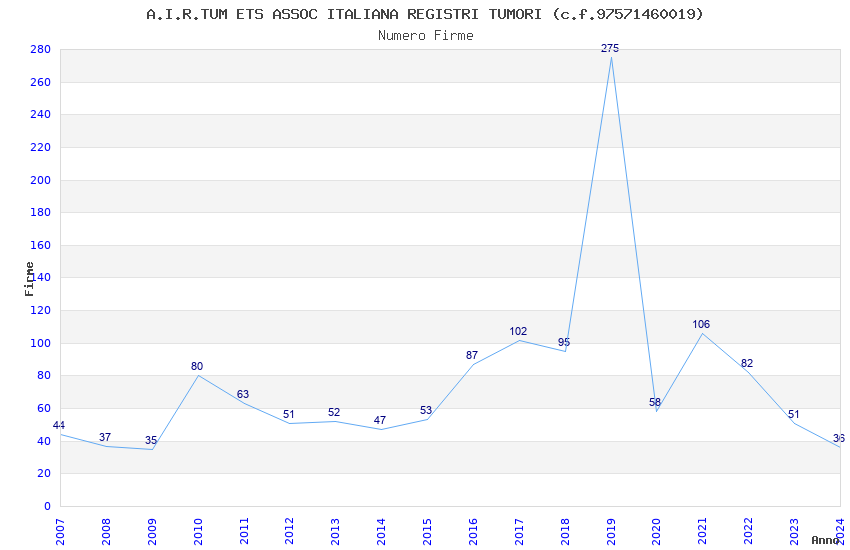Viewport: 850px width, 550px height.
Task: Click the x-axis year 2022
Action: [x=749, y=532]
